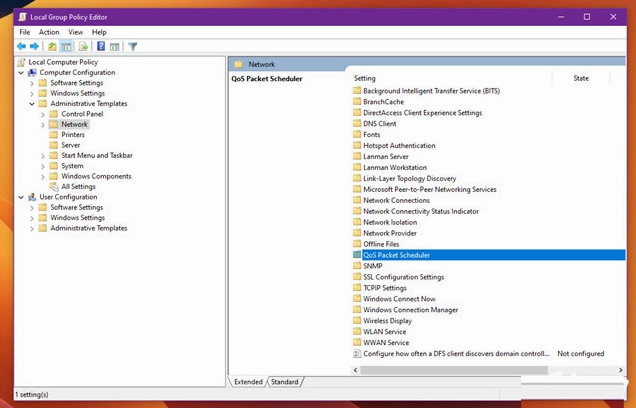Select Offline Files folder
This screenshot has width=636, height=408.
point(381,244)
